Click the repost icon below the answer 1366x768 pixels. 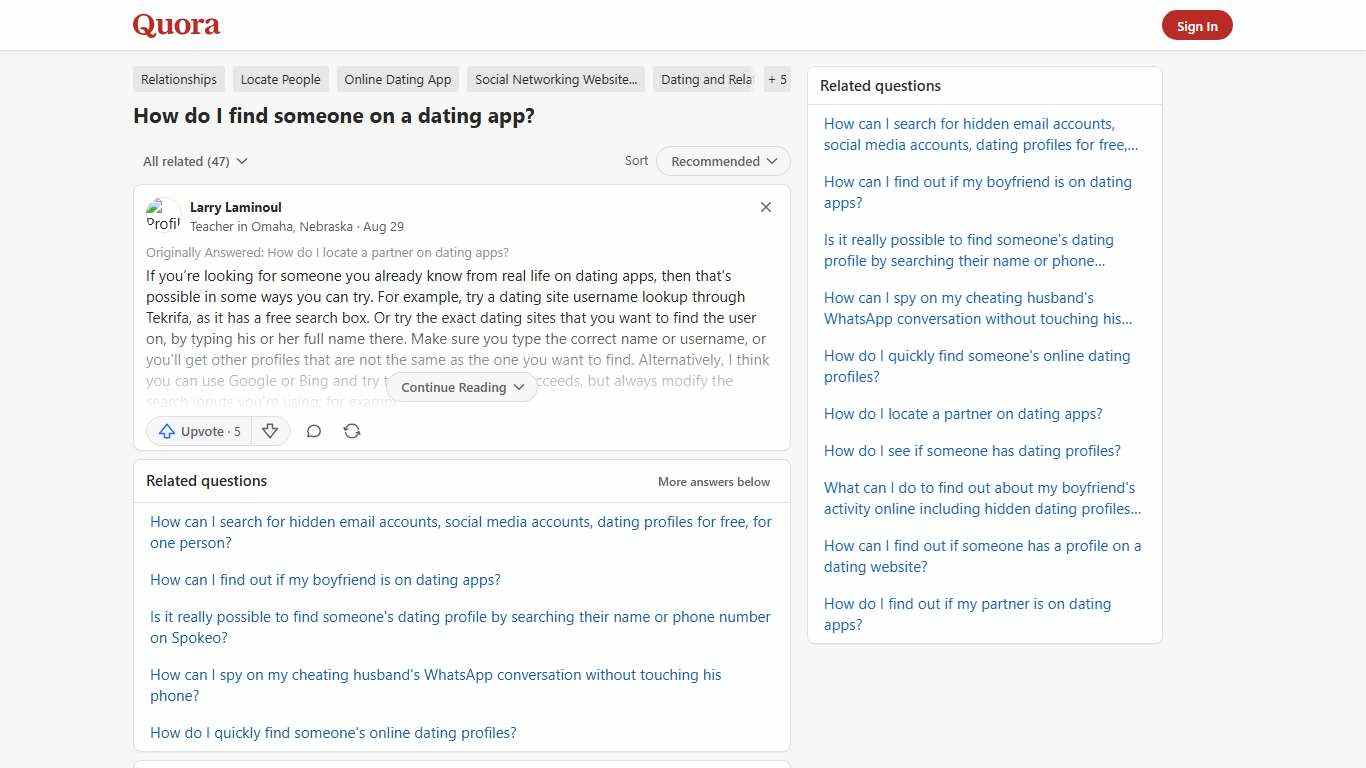[352, 431]
